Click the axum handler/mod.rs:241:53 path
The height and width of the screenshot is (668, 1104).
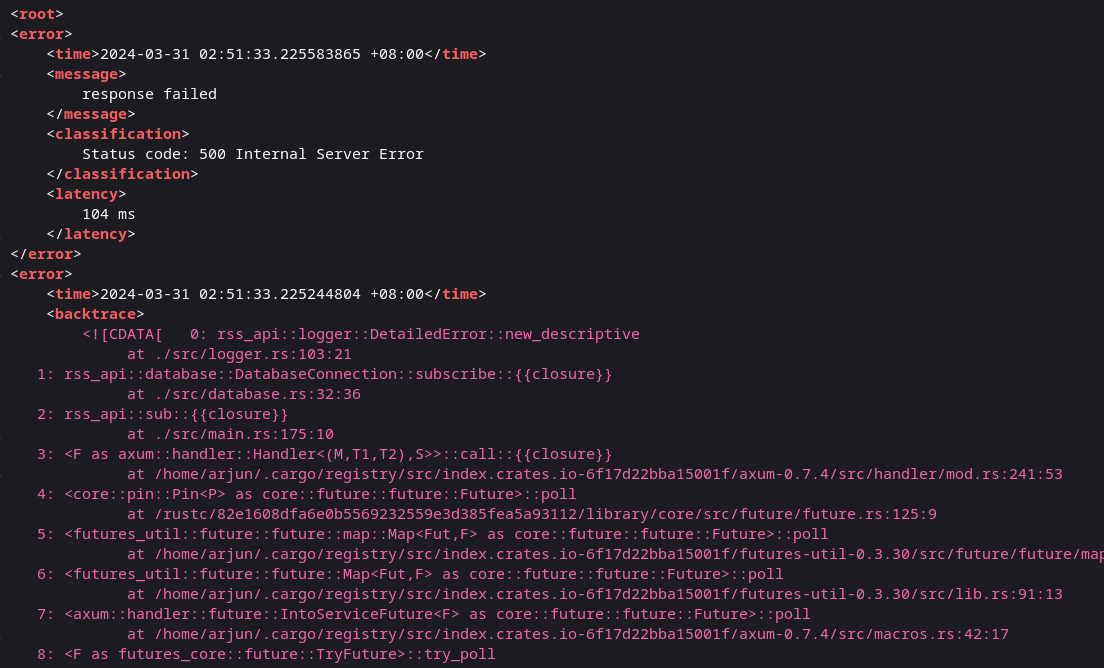594,474
